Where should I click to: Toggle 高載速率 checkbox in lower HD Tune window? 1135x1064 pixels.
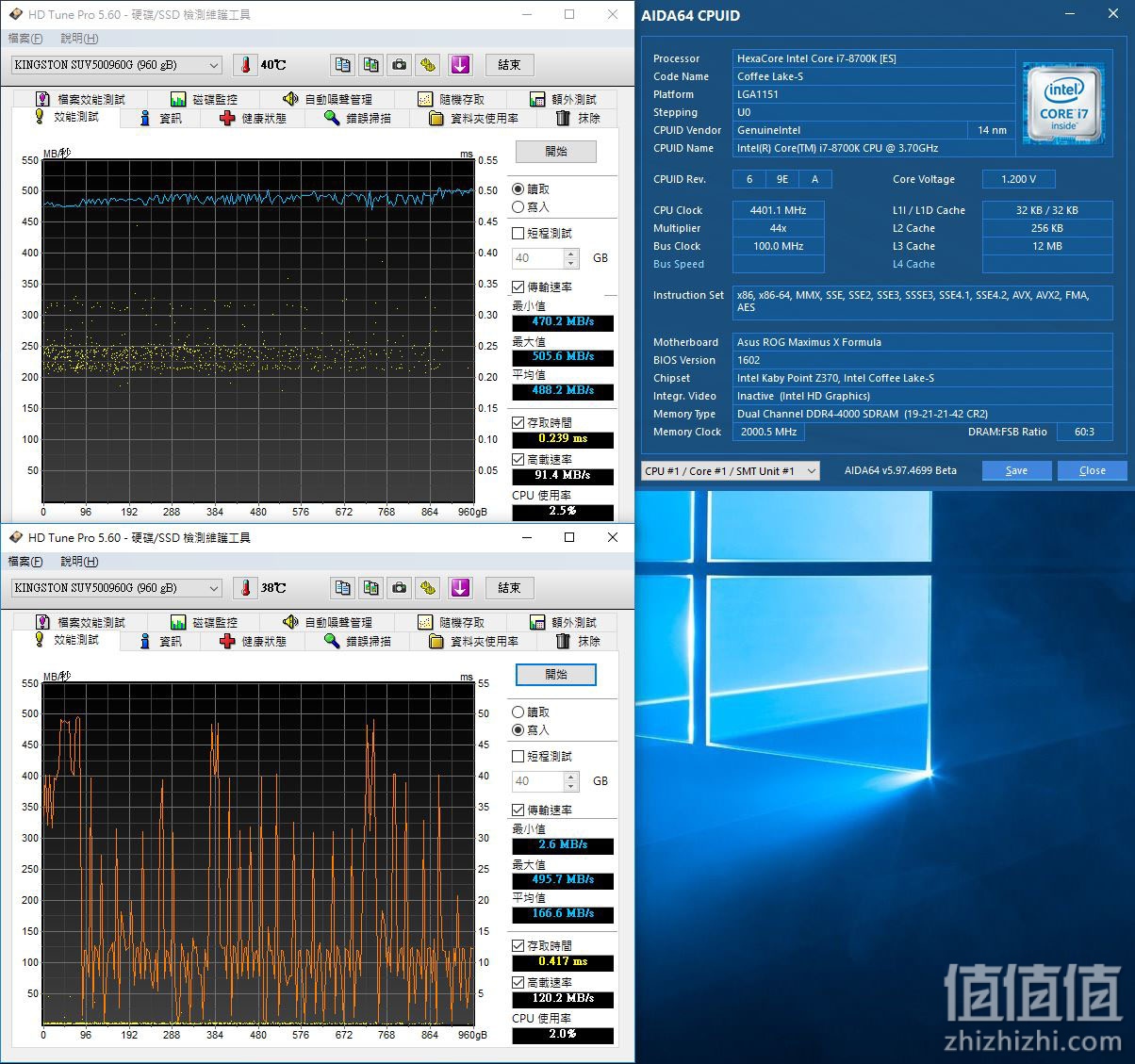tap(518, 982)
